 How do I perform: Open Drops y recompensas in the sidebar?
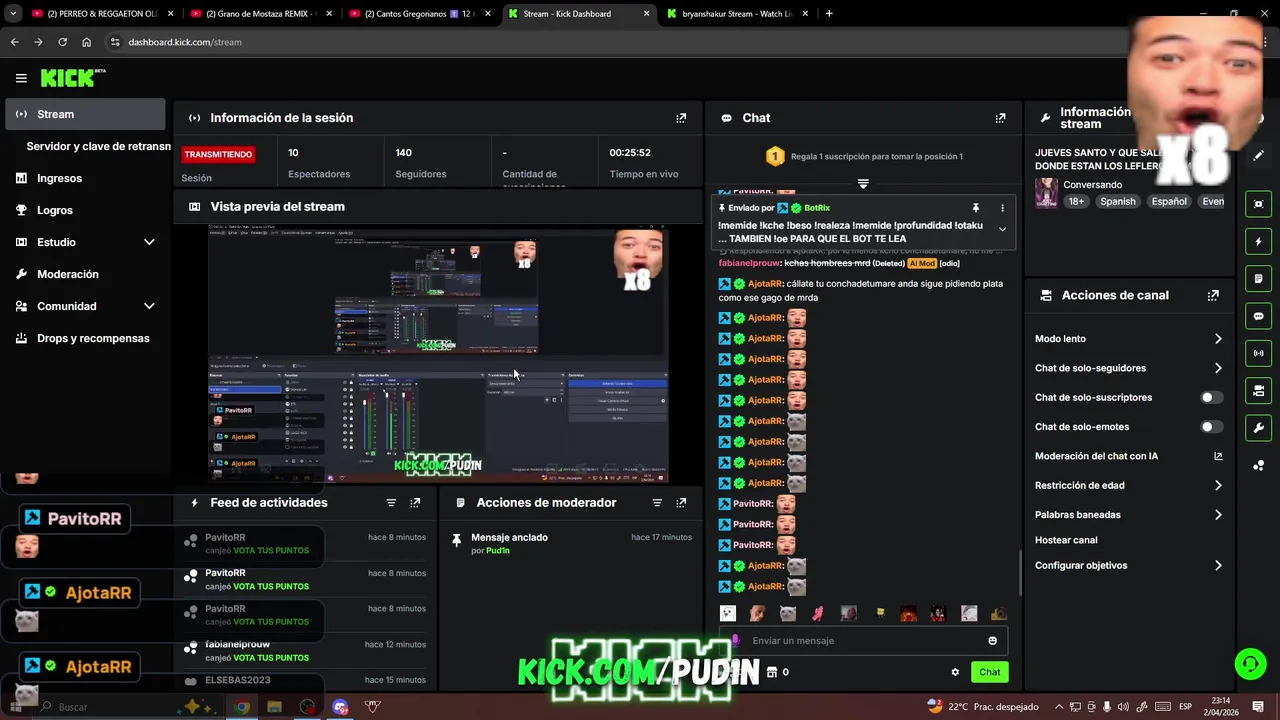click(x=85, y=338)
